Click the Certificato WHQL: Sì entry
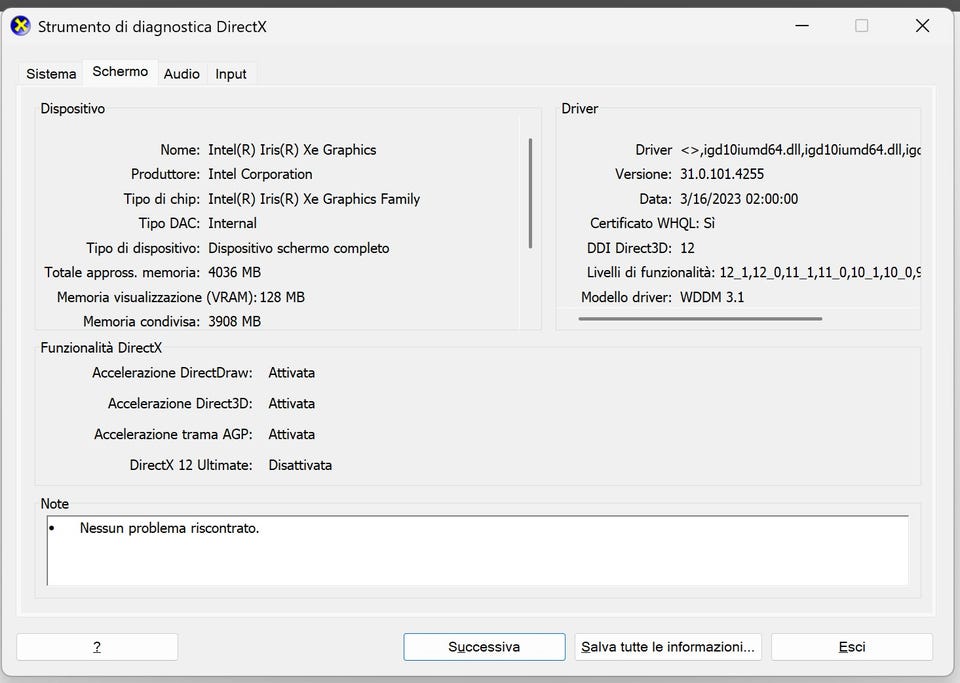The width and height of the screenshot is (960, 683). 653,223
